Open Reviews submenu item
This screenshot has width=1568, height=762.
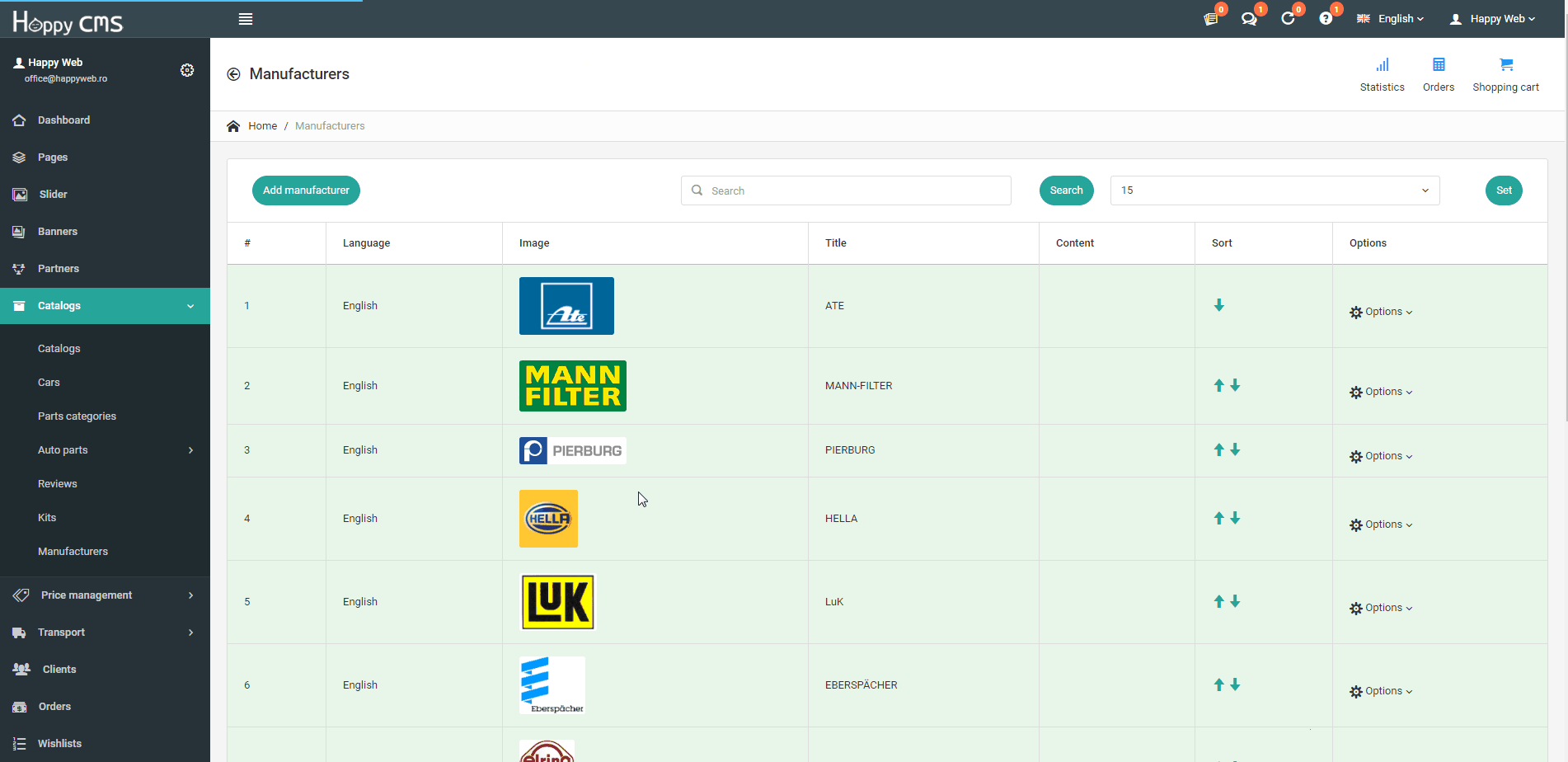[x=58, y=484]
